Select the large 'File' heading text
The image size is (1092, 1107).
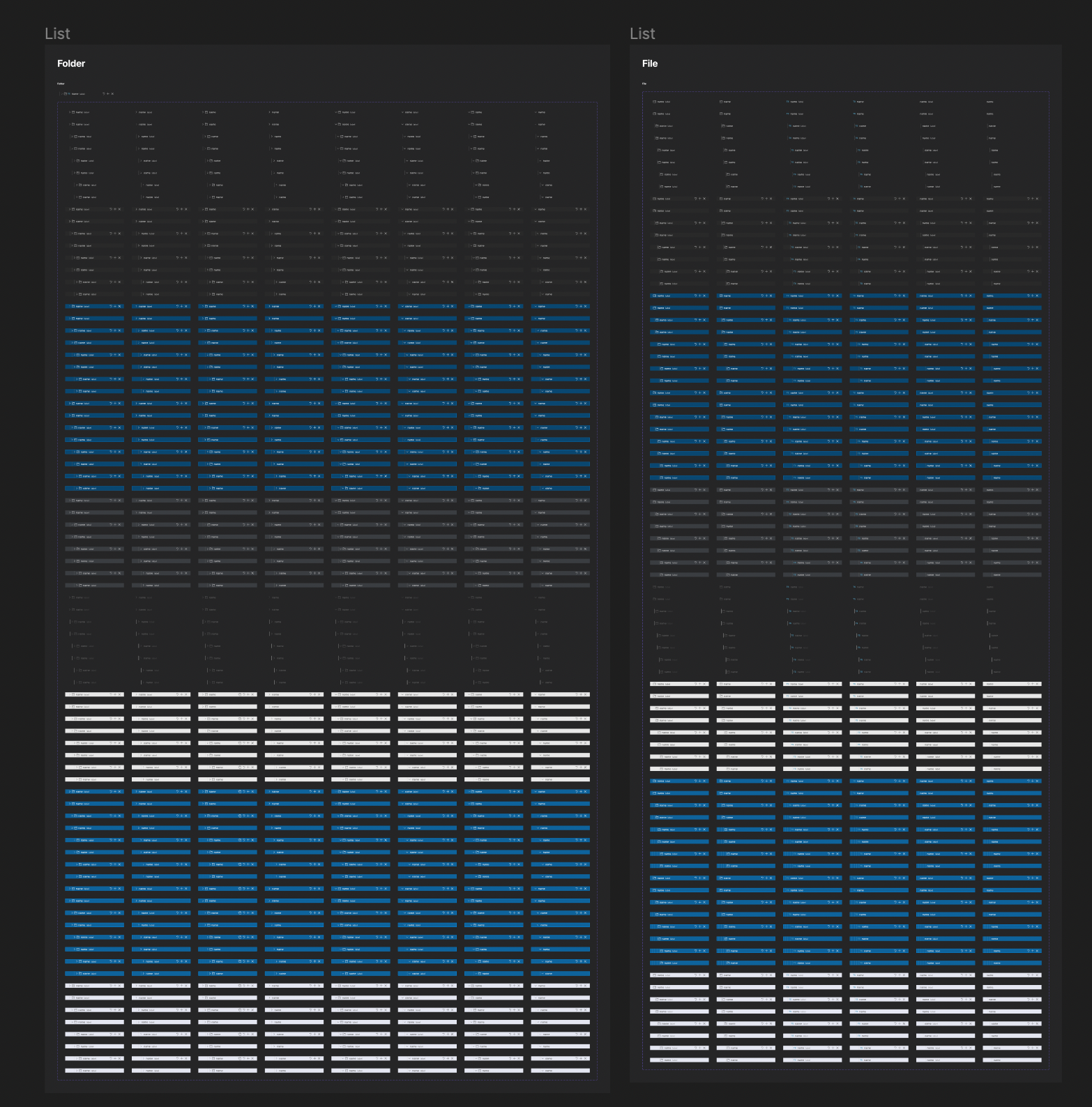click(x=649, y=63)
